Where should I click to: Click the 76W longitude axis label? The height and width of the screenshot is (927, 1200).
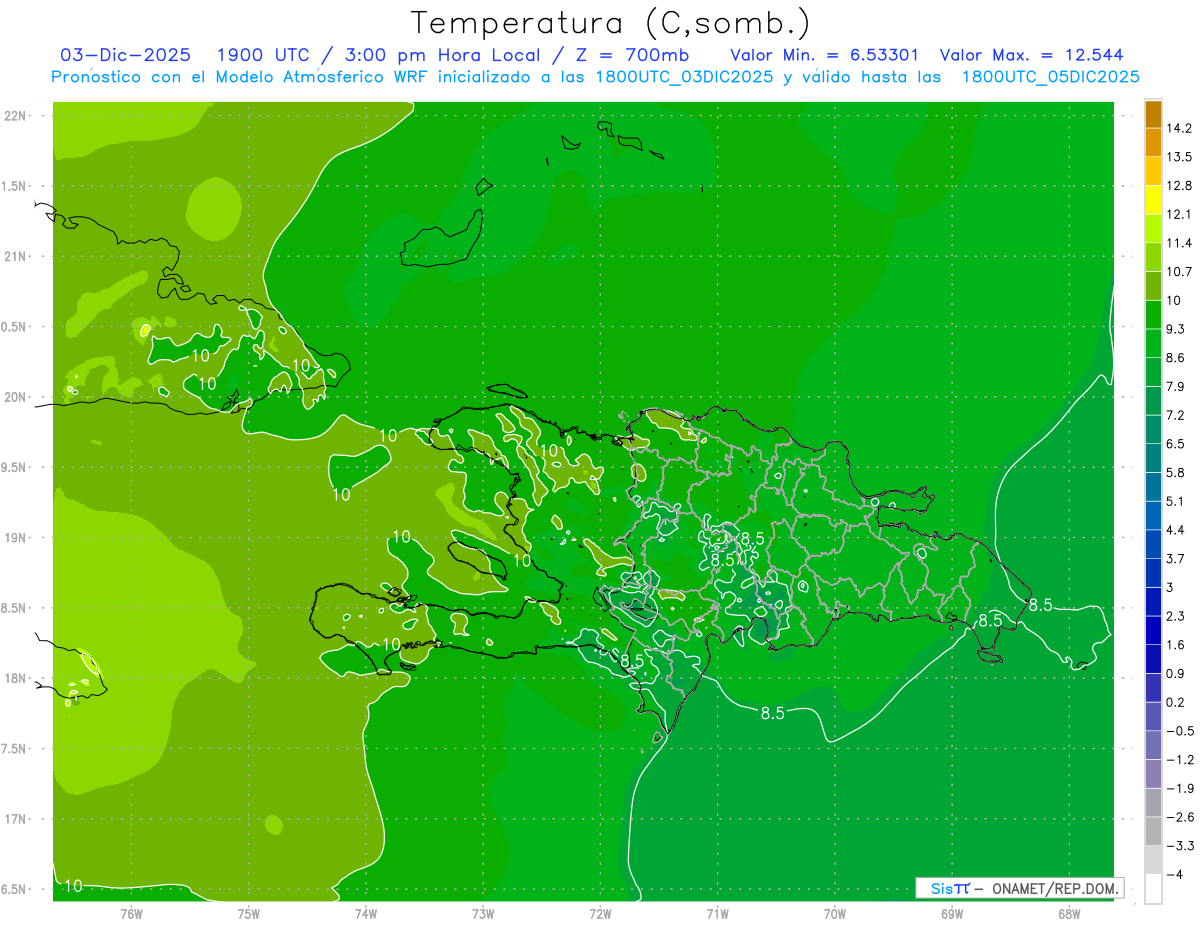pyautogui.click(x=131, y=914)
